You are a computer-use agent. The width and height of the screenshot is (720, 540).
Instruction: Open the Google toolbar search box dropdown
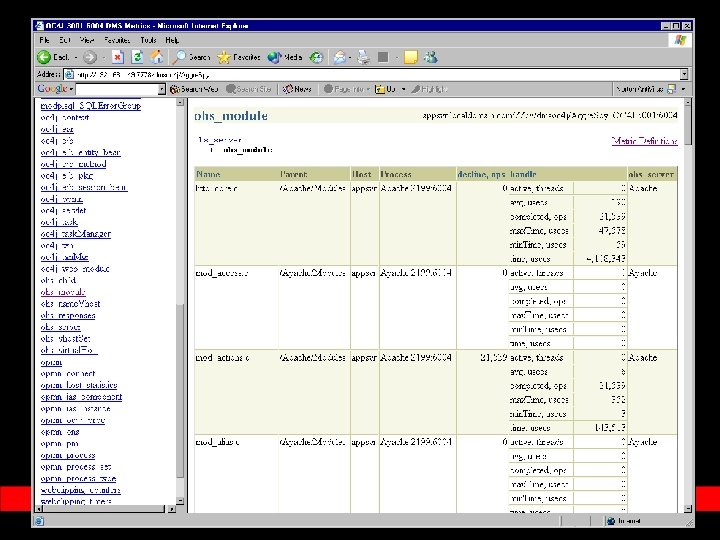click(160, 89)
